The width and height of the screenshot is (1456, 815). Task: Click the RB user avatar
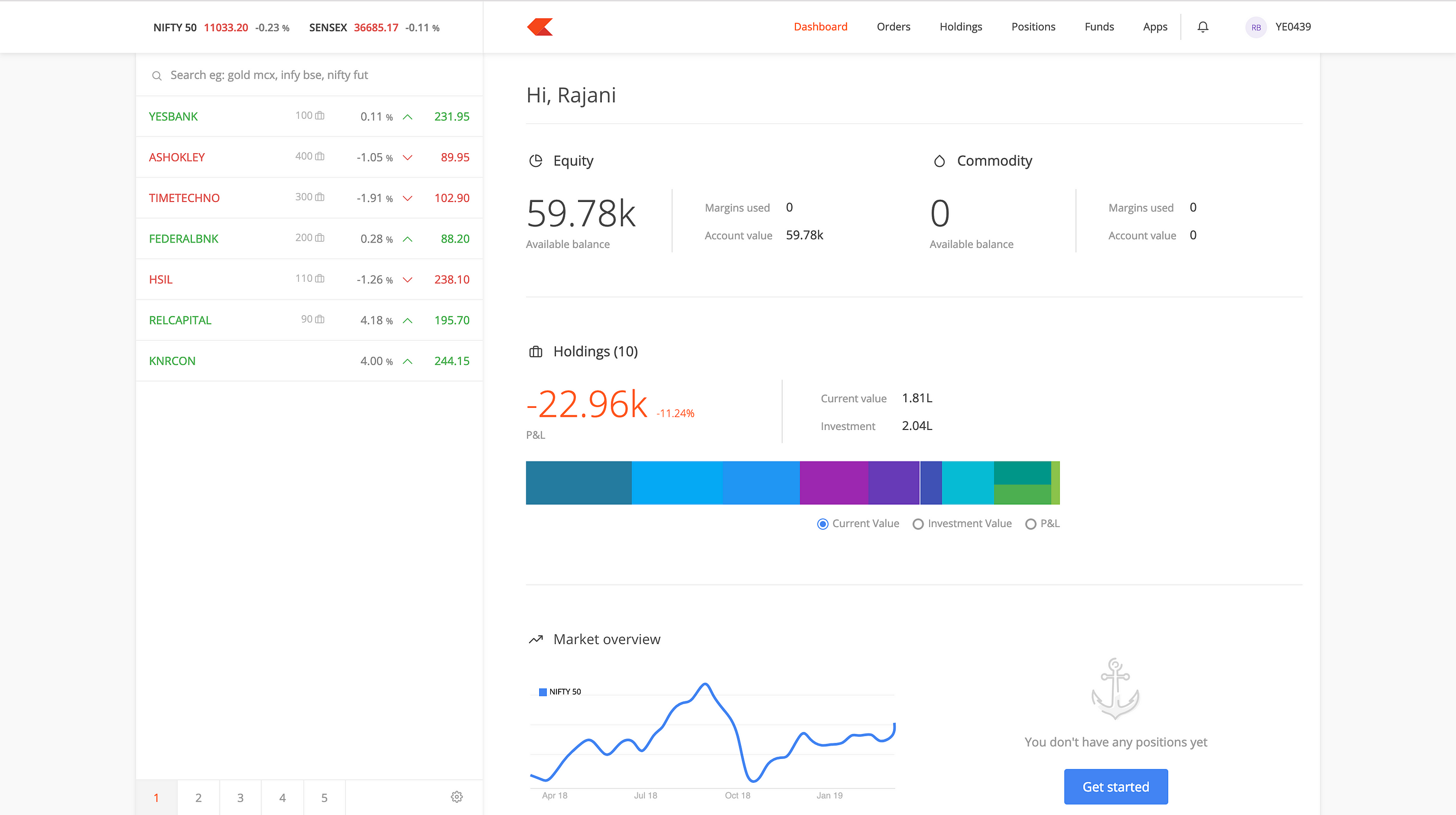[x=1256, y=27]
